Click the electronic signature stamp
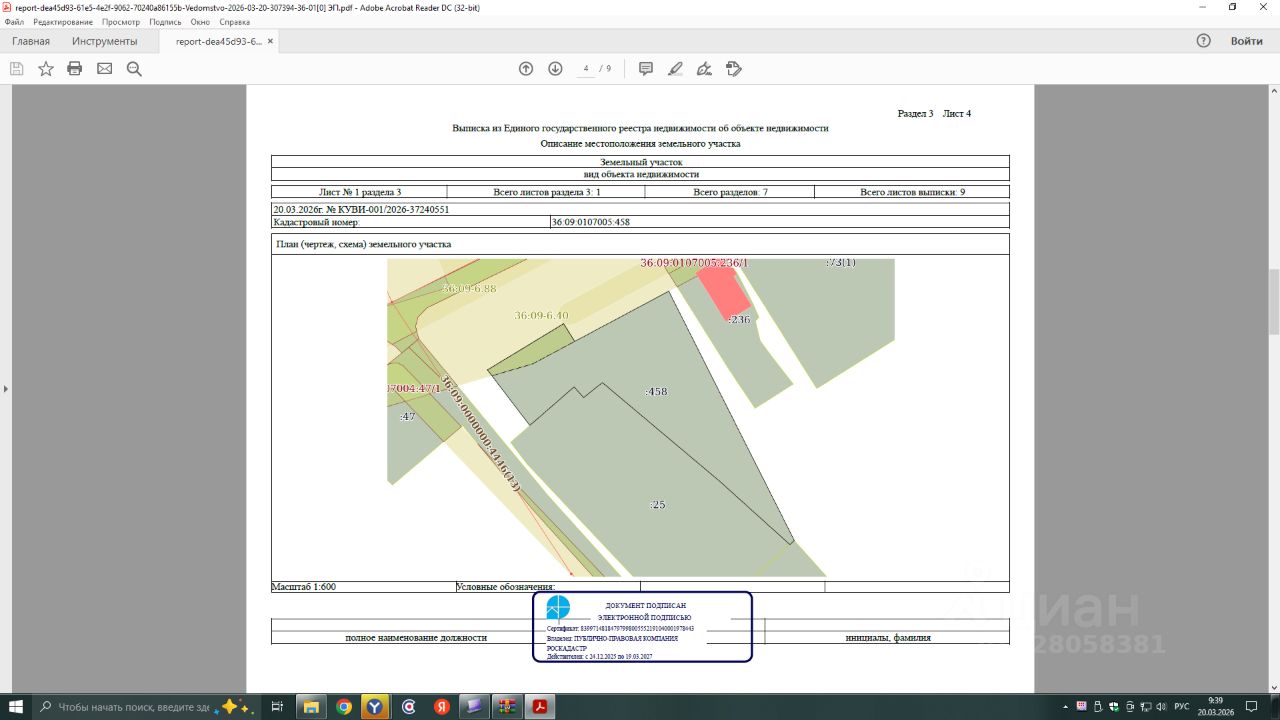The height and width of the screenshot is (720, 1280). tap(642, 627)
